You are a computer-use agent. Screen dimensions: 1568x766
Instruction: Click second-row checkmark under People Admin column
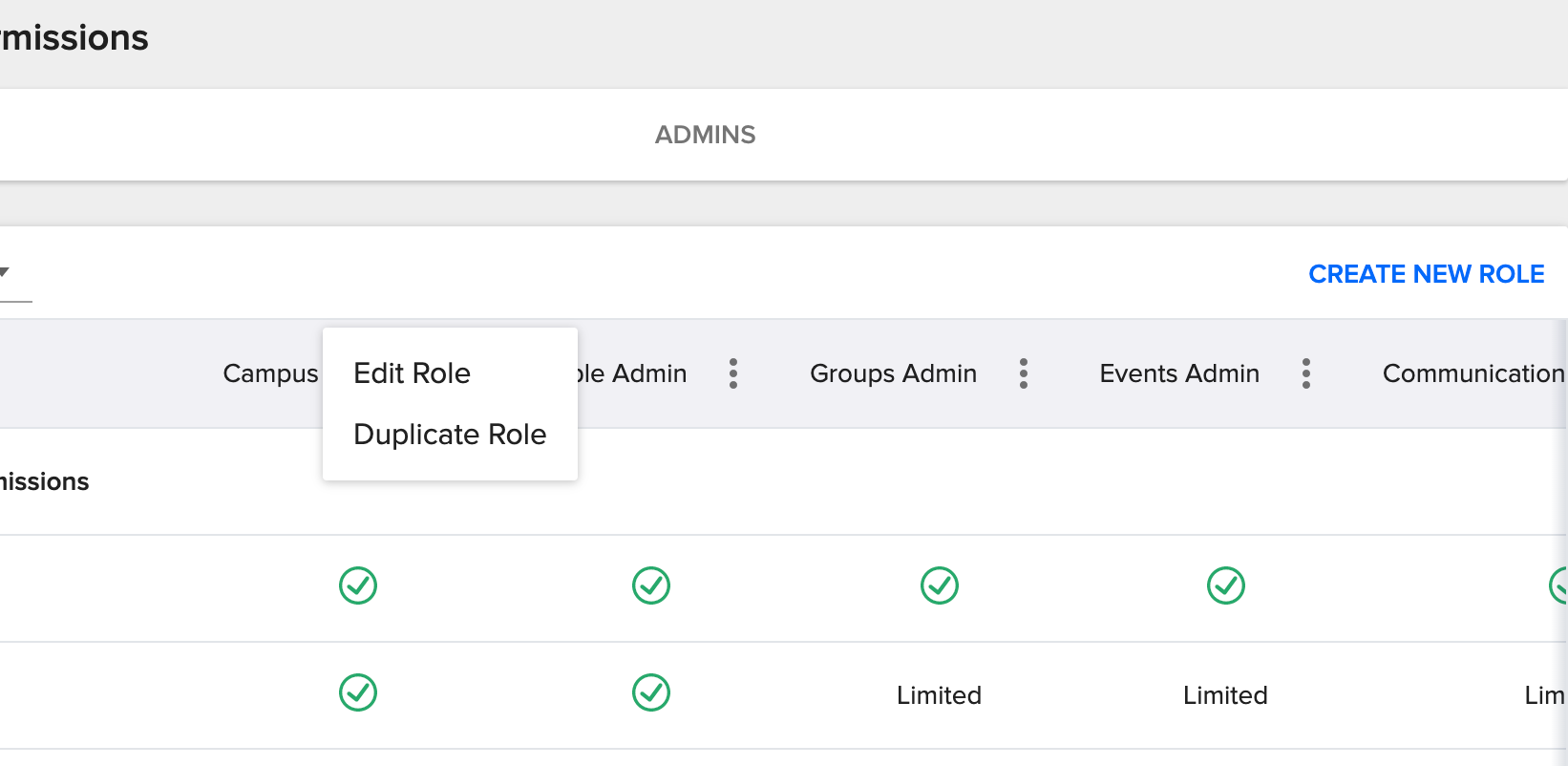point(651,692)
